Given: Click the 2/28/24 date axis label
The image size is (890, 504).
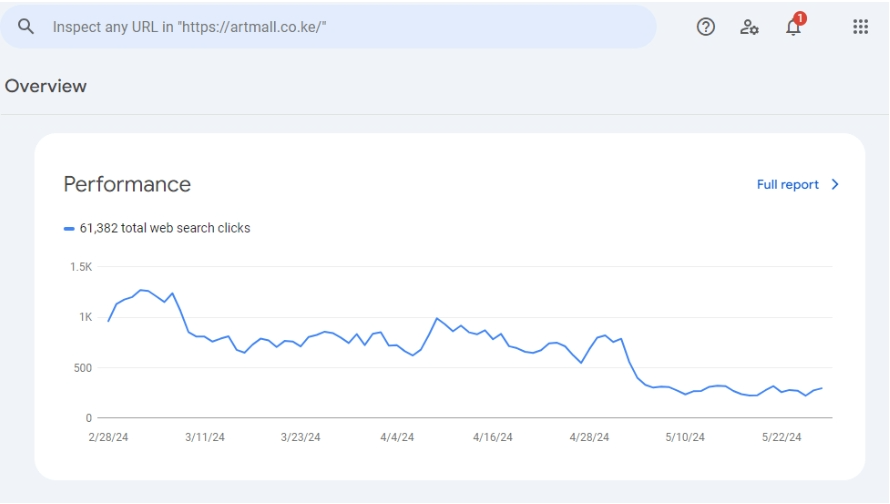Looking at the screenshot, I should [x=108, y=437].
